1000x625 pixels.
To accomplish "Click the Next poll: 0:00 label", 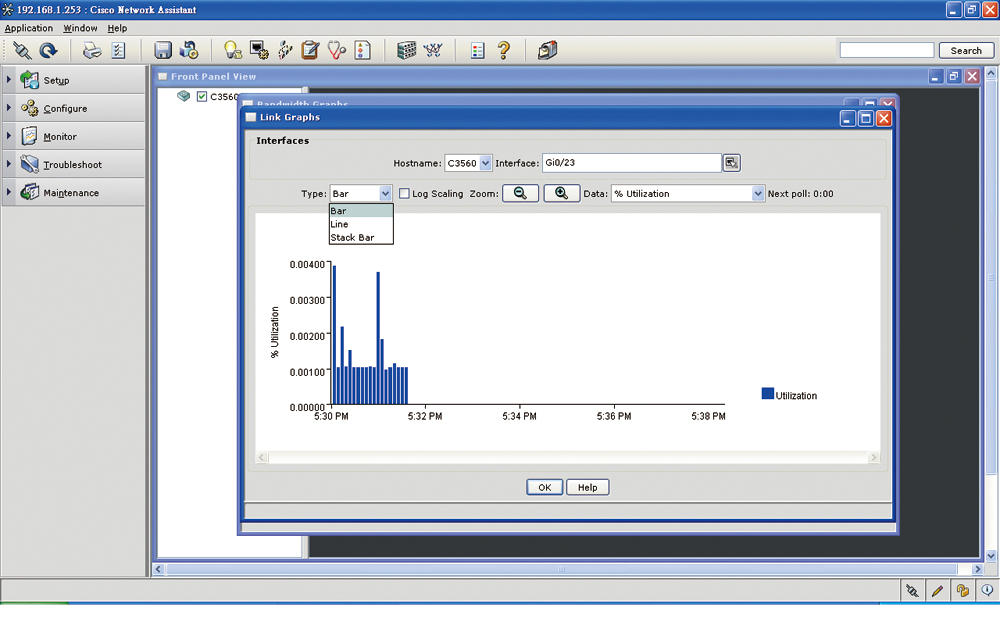I will tap(800, 194).
